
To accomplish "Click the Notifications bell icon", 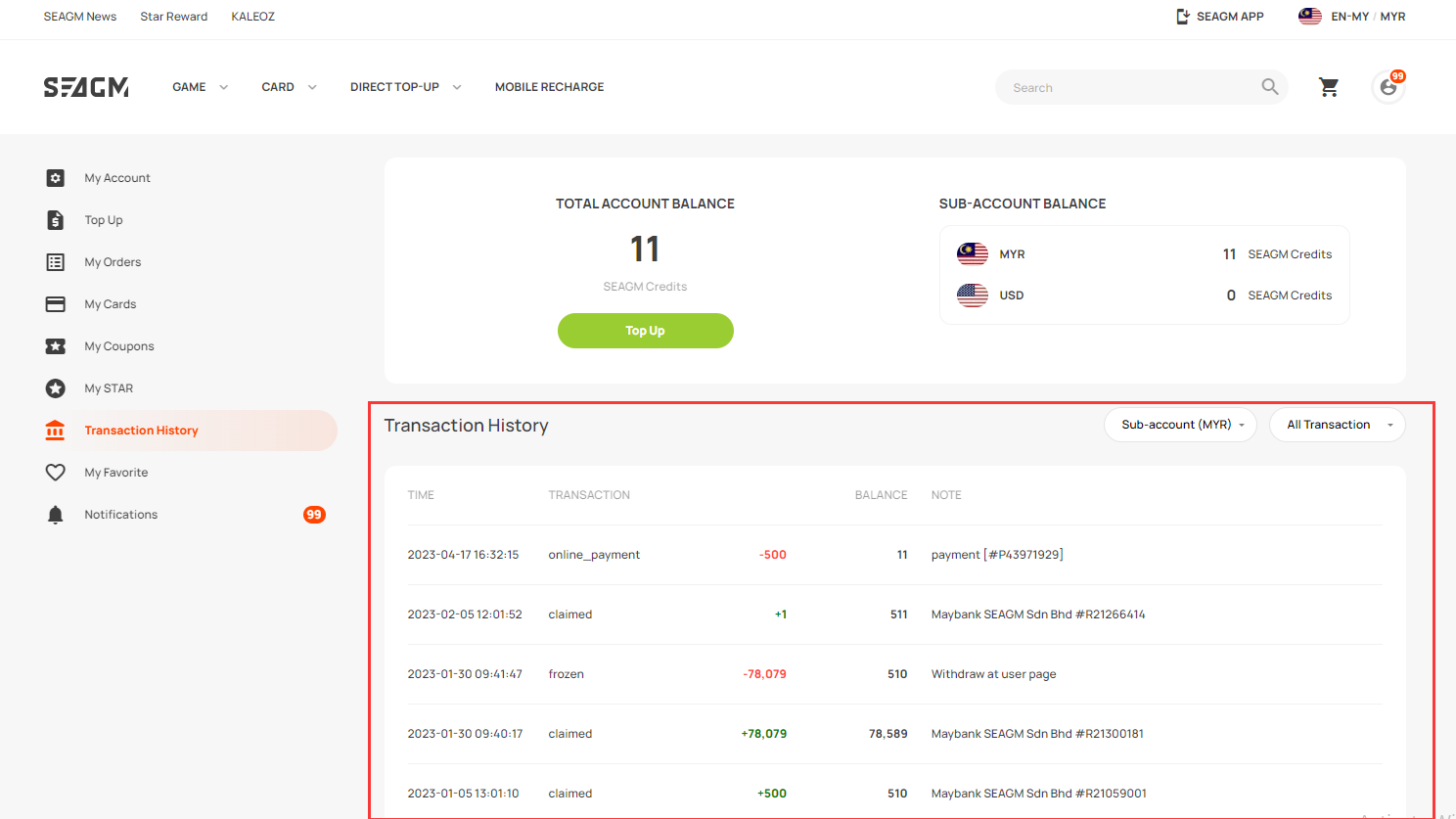I will click(56, 515).
